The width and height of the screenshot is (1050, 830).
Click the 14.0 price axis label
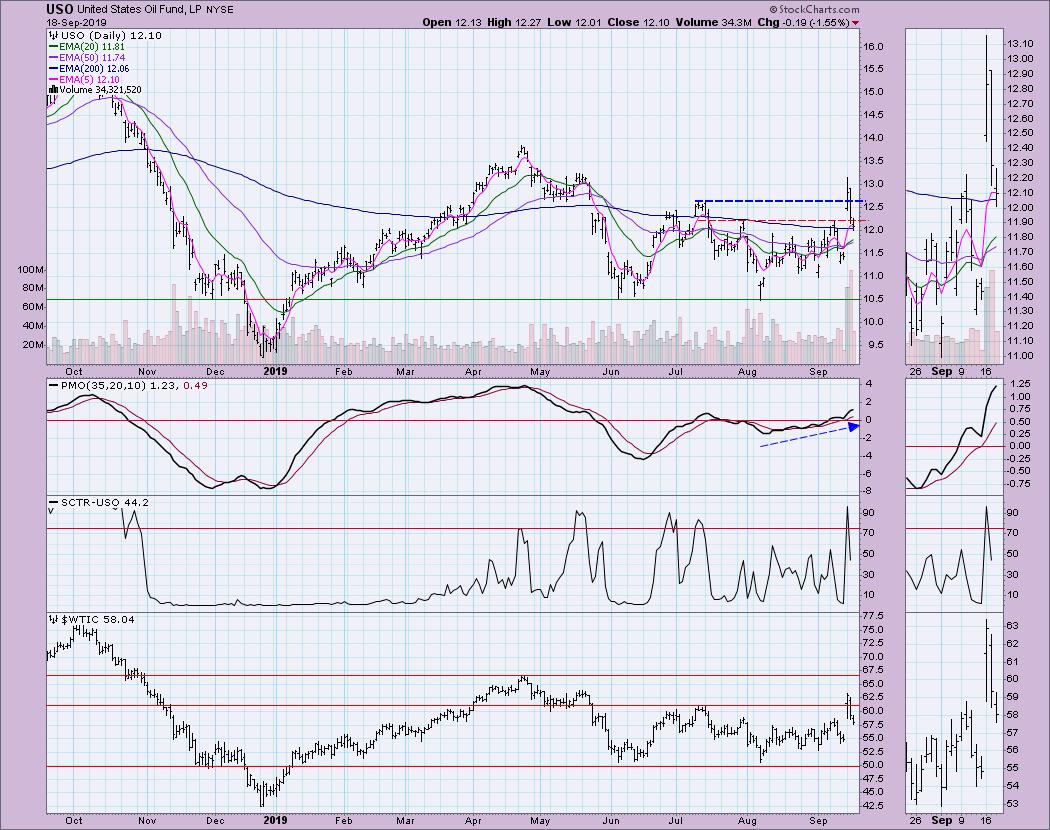pos(872,138)
